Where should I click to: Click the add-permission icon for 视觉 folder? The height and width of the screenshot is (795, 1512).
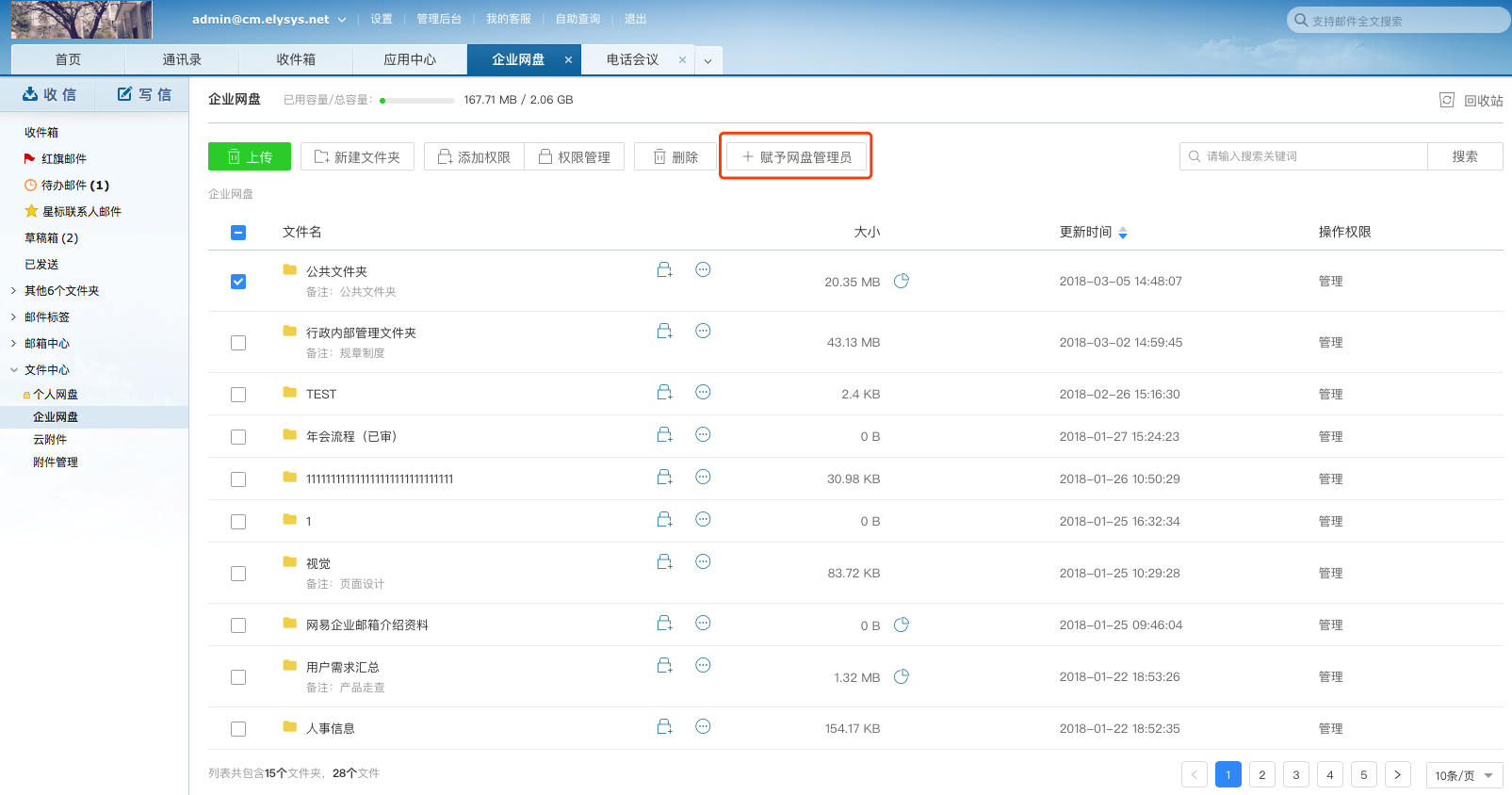[x=664, y=562]
